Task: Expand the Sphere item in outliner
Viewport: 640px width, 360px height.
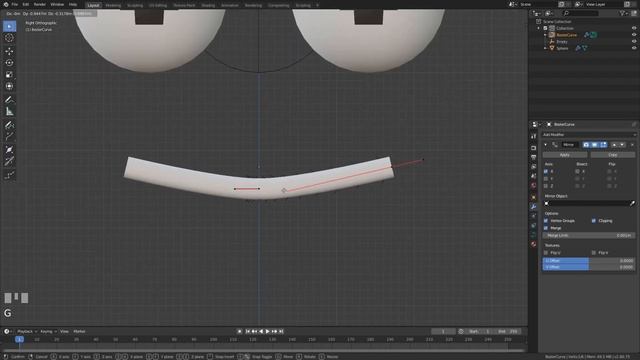Action: click(545, 48)
